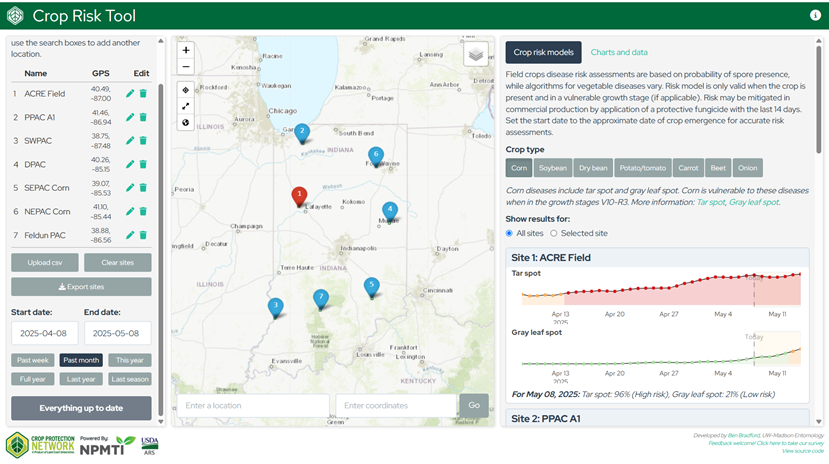
Task: Click the Enter a location field
Action: tap(253, 405)
